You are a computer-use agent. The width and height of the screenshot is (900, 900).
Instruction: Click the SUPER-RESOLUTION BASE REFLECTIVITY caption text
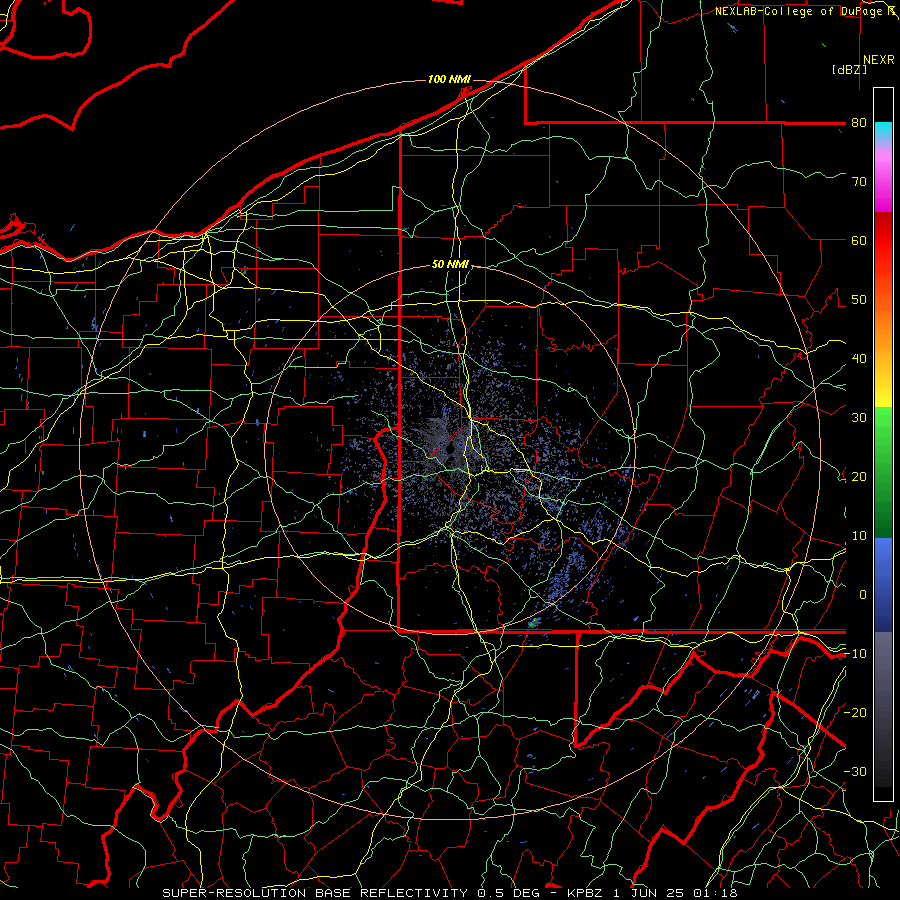pyautogui.click(x=315, y=893)
